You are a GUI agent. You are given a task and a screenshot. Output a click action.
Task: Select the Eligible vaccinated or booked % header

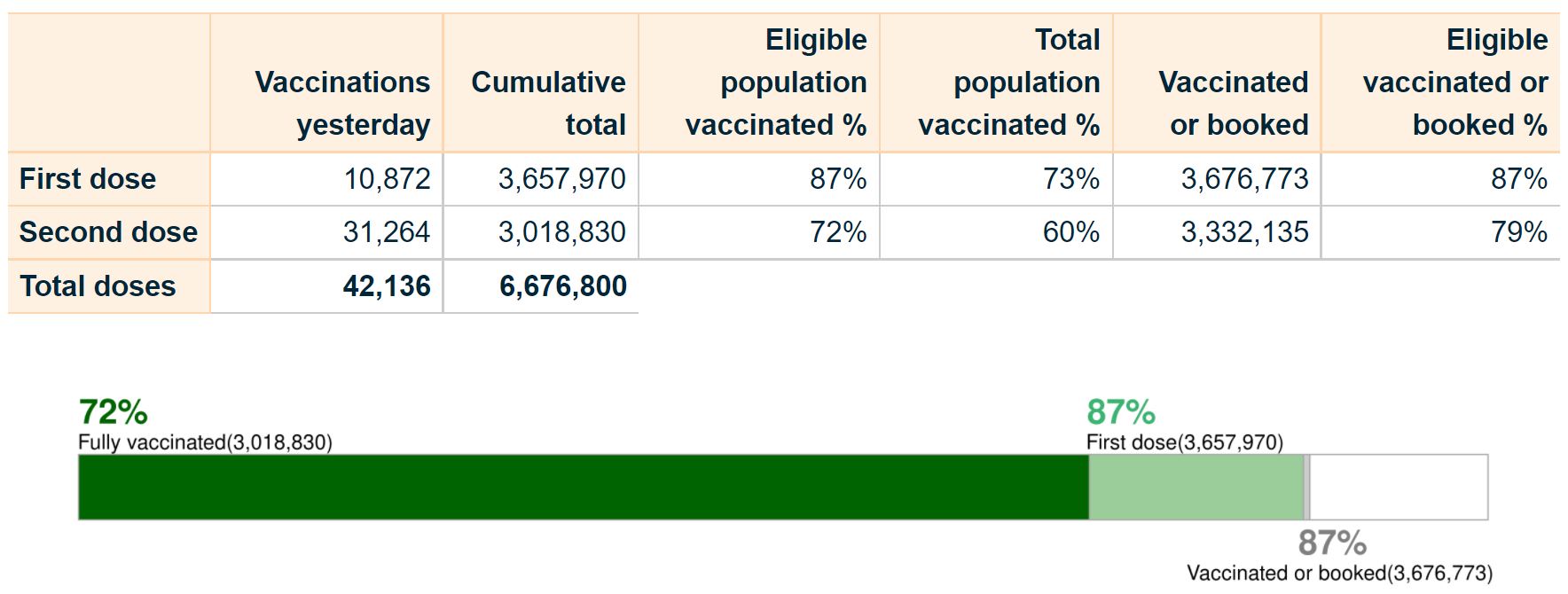1454,82
